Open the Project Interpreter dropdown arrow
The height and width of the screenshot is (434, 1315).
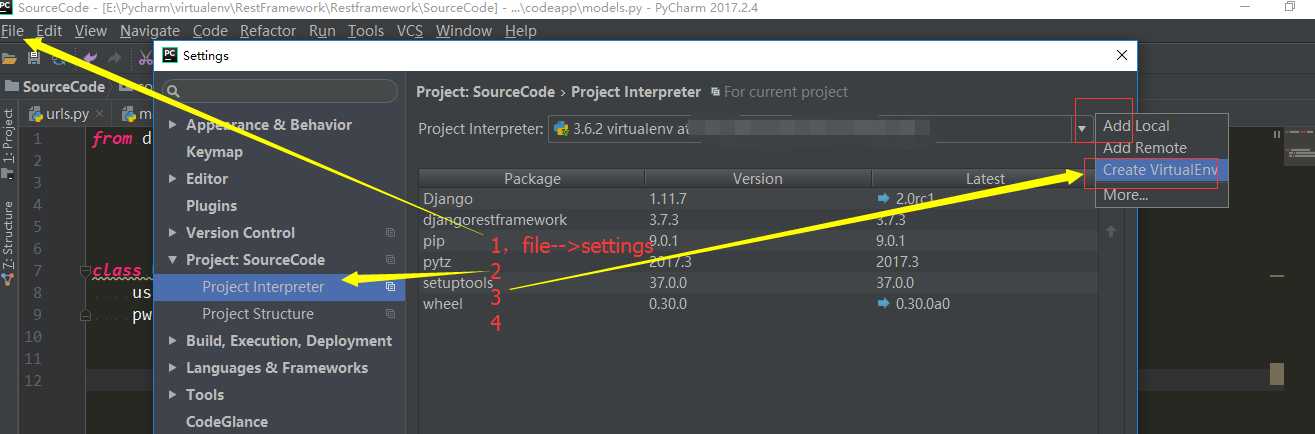coord(1082,128)
